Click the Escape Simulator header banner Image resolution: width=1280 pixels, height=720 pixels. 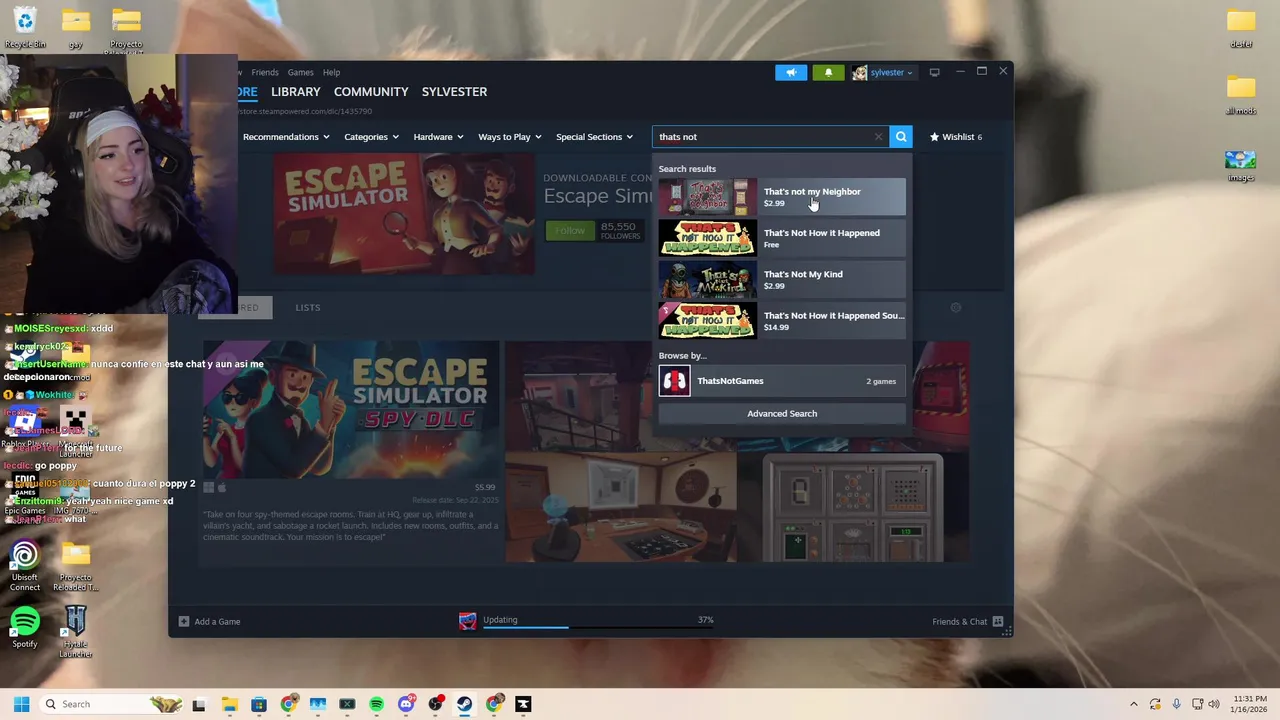pyautogui.click(x=404, y=214)
